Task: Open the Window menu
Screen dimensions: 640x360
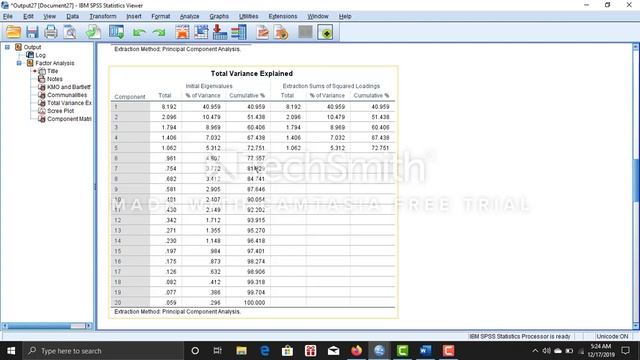Action: pyautogui.click(x=318, y=16)
